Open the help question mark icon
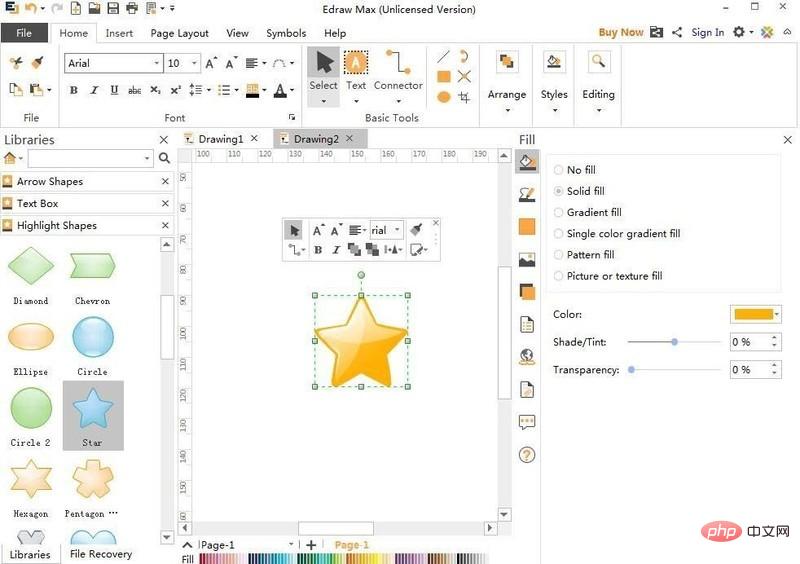Screen dimensions: 800x564 pyautogui.click(x=527, y=454)
